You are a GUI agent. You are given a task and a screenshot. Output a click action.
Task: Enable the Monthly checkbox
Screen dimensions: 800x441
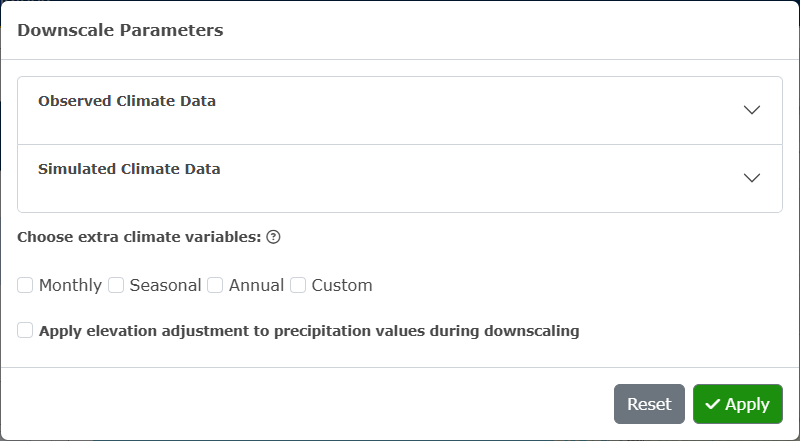(x=25, y=285)
